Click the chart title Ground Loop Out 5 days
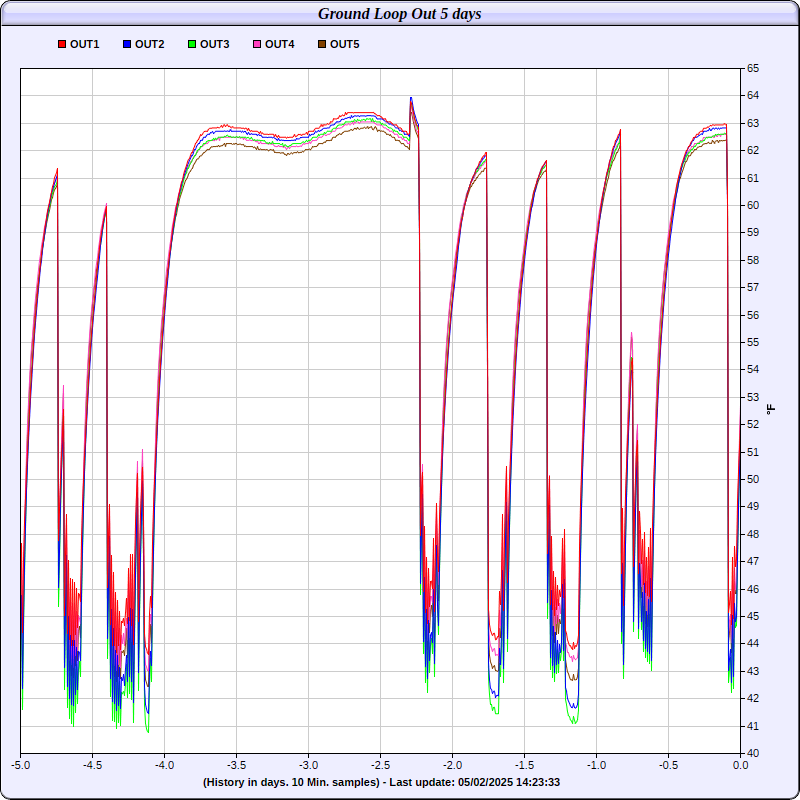This screenshot has height=800, width=800. pyautogui.click(x=399, y=14)
